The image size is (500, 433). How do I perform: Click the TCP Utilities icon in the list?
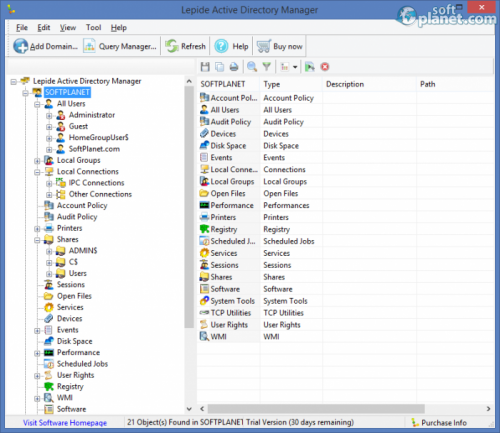(x=204, y=313)
